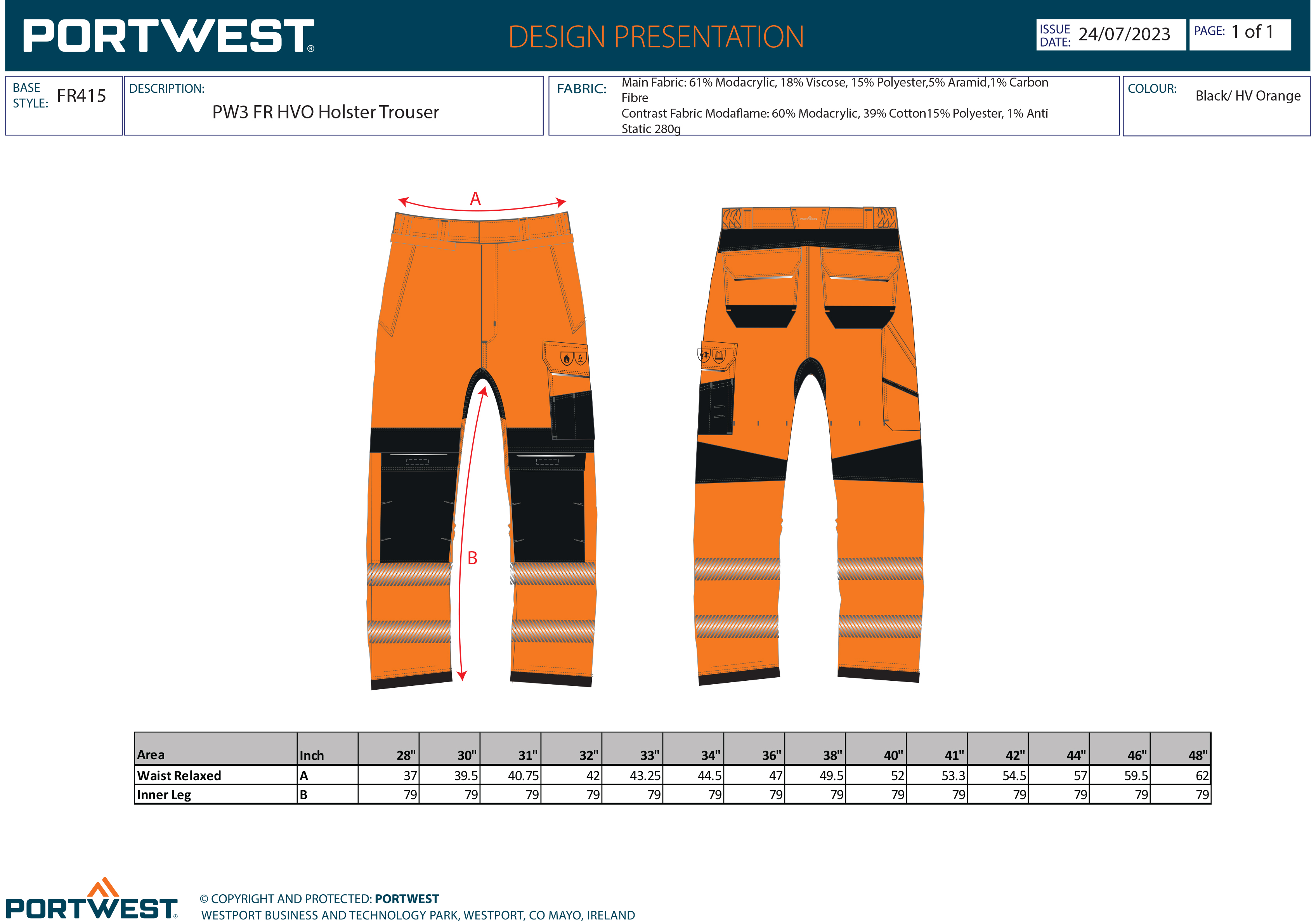Click the bold PORTWEST copyright text

(x=406, y=898)
